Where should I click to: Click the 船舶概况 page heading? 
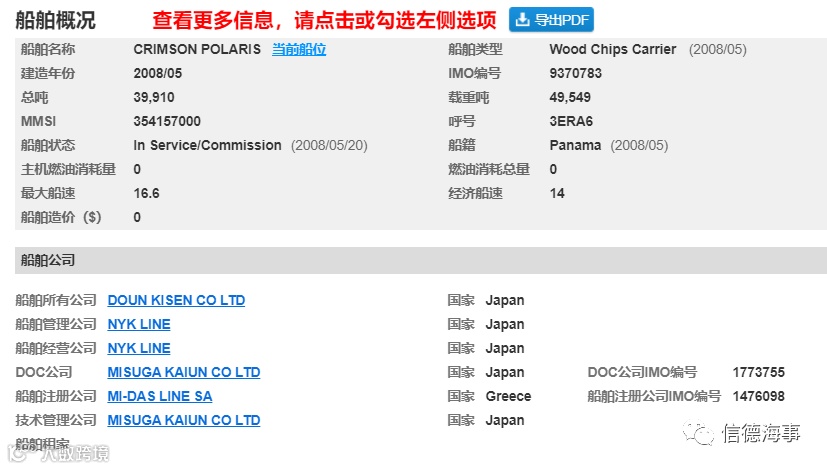(55, 20)
